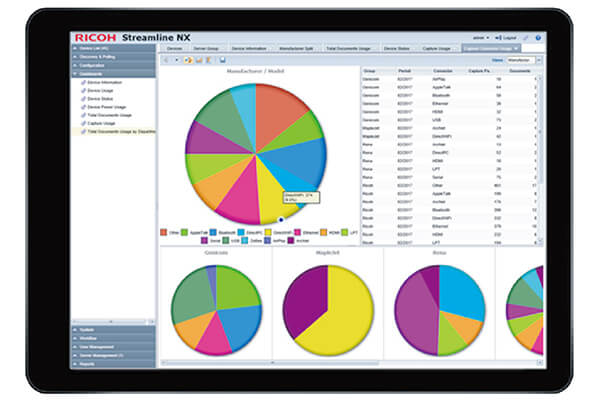Expand the Device List sidebar section
The width and height of the screenshot is (600, 400).
(114, 48)
